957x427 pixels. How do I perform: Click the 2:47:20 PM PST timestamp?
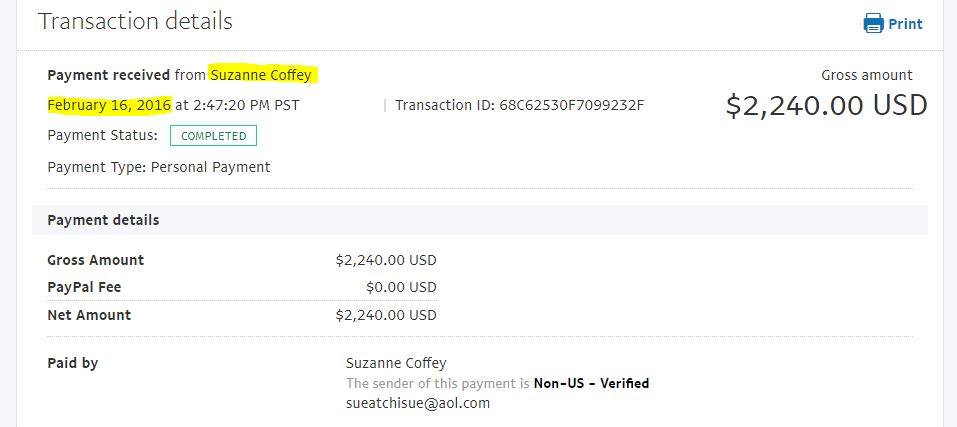click(246, 105)
